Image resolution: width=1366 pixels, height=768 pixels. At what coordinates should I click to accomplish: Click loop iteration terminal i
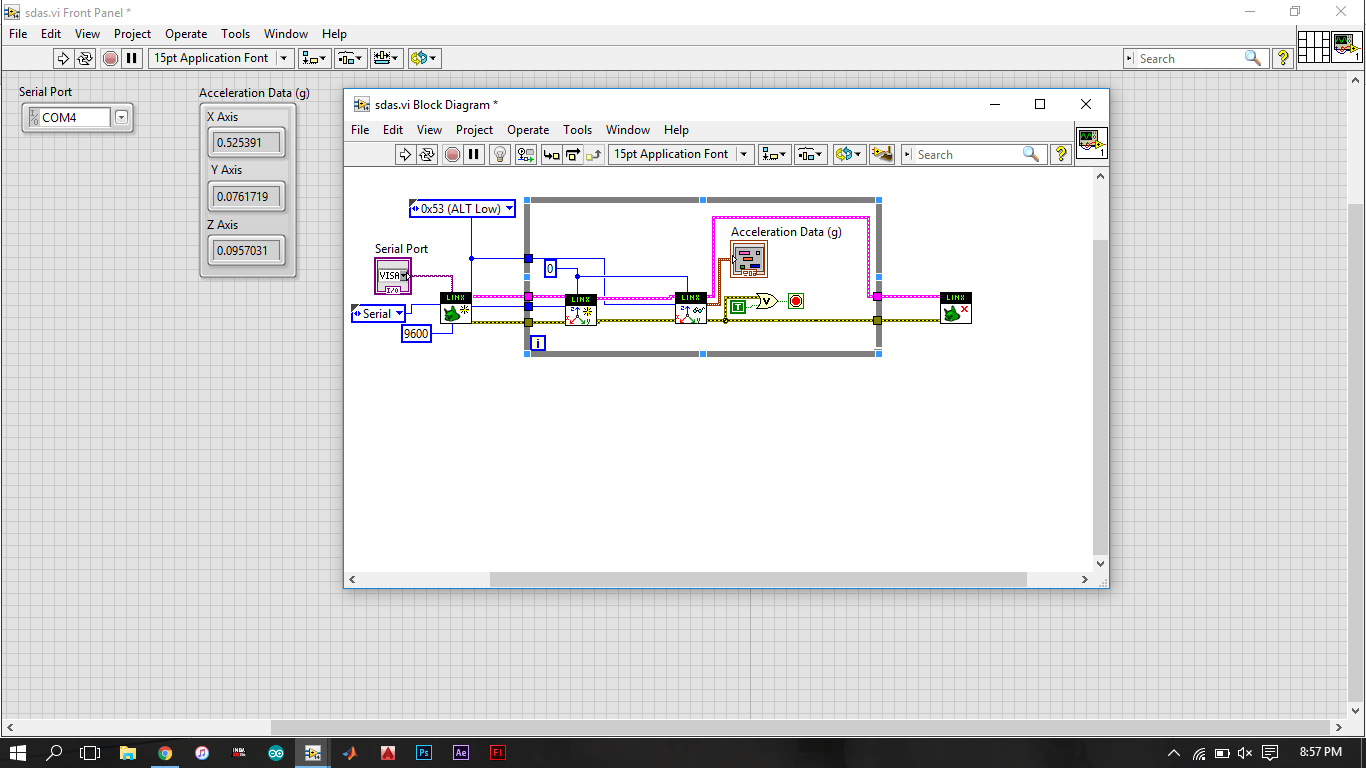(538, 343)
